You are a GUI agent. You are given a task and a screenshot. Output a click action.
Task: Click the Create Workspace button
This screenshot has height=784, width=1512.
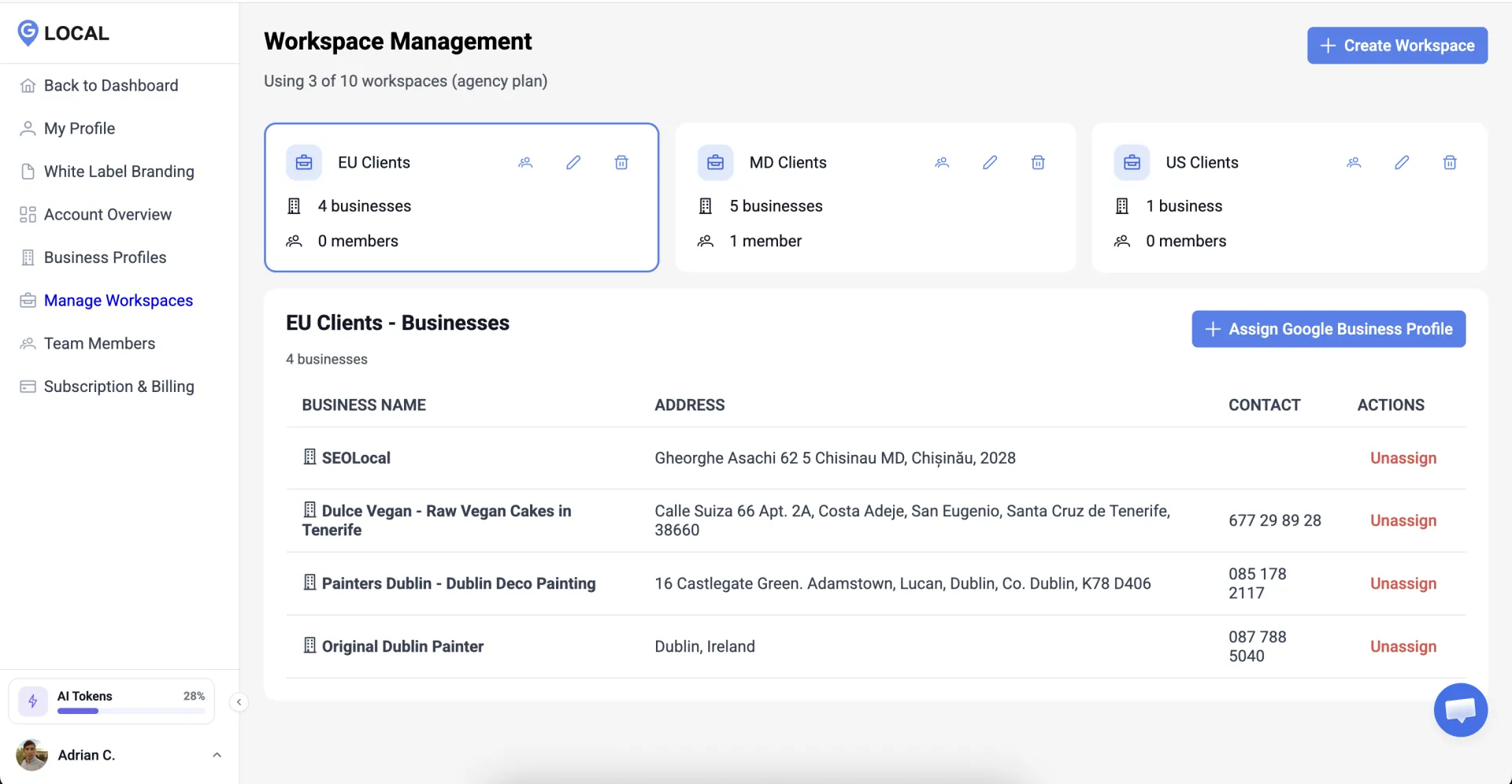point(1397,46)
